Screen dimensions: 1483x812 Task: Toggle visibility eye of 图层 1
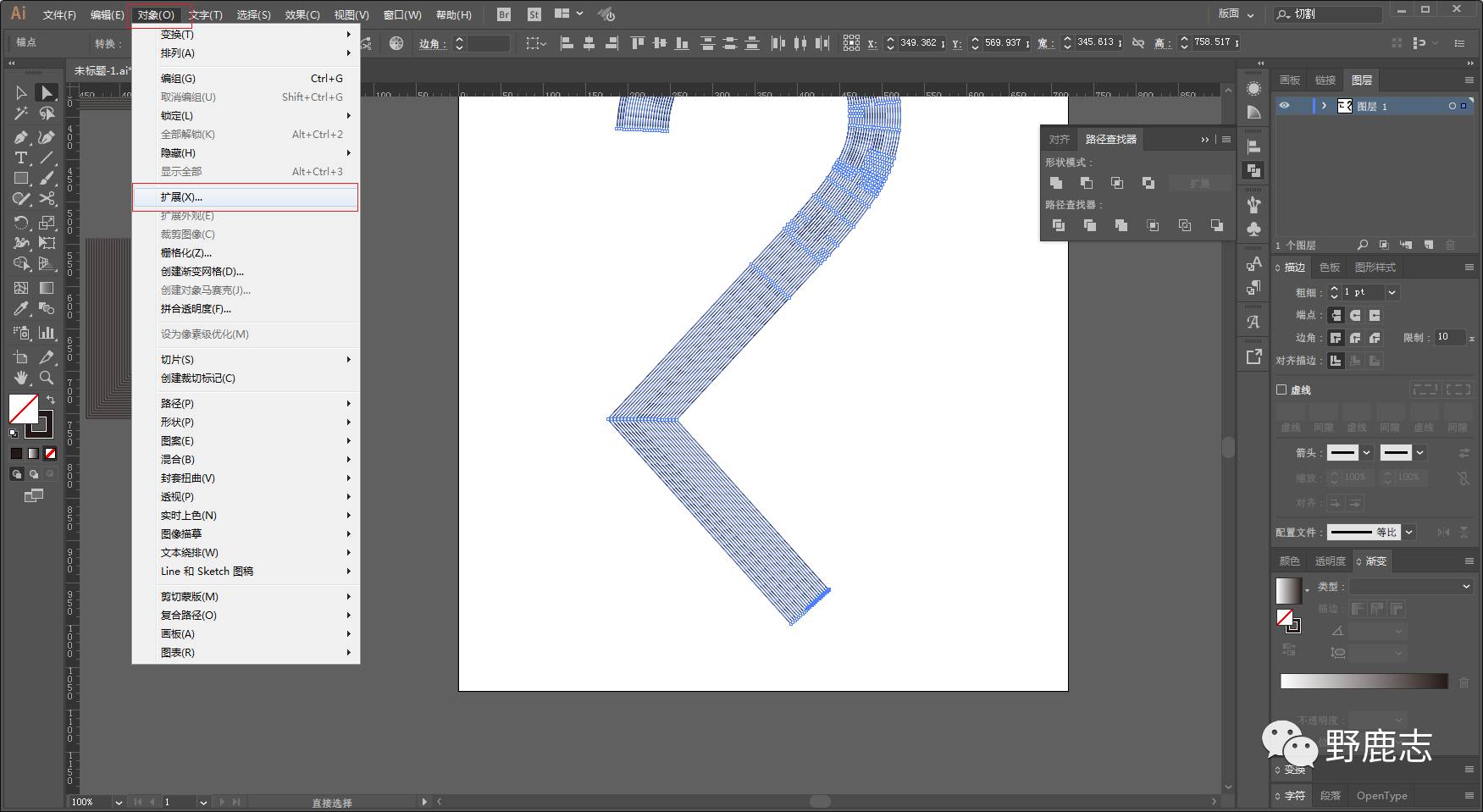(1285, 106)
